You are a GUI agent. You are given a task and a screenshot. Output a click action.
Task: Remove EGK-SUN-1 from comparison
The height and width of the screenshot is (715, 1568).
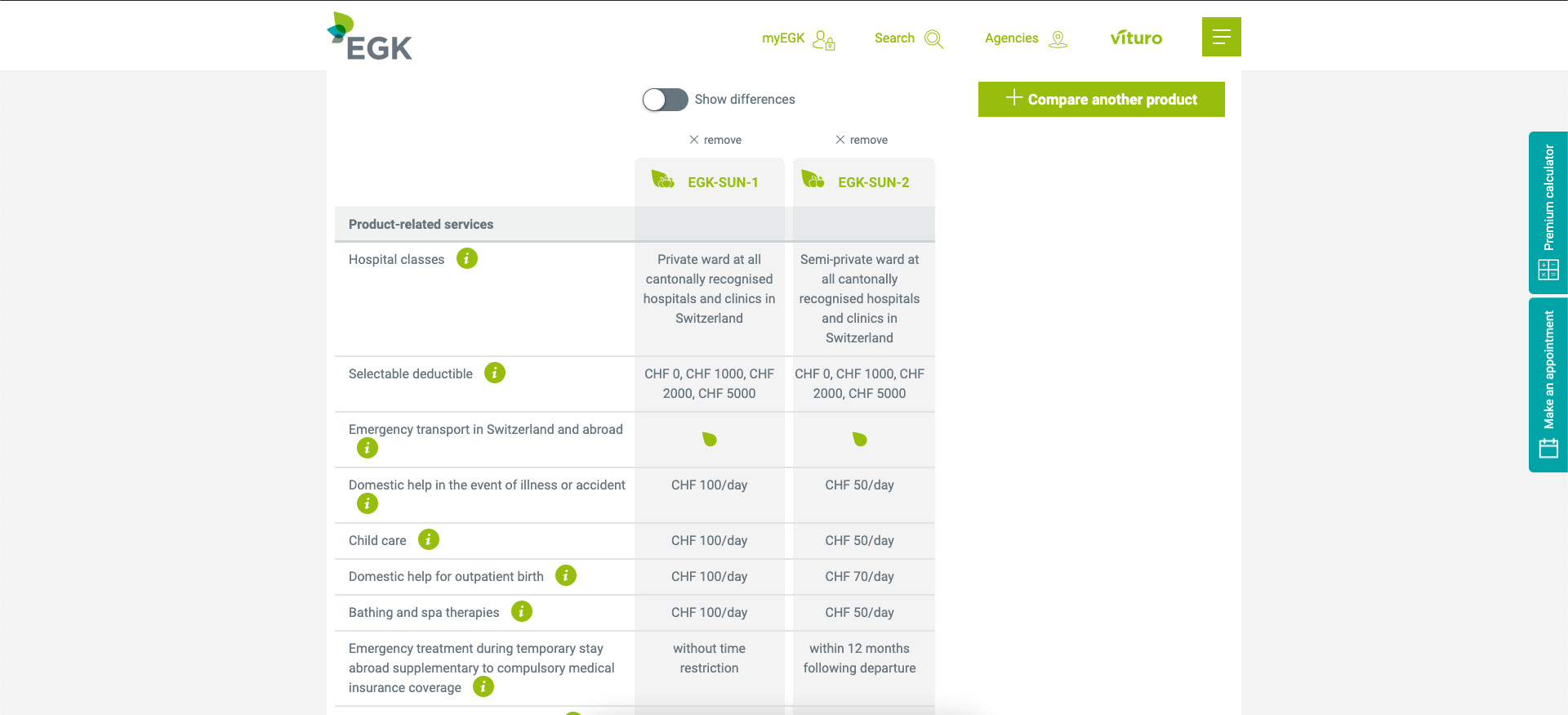(x=715, y=140)
